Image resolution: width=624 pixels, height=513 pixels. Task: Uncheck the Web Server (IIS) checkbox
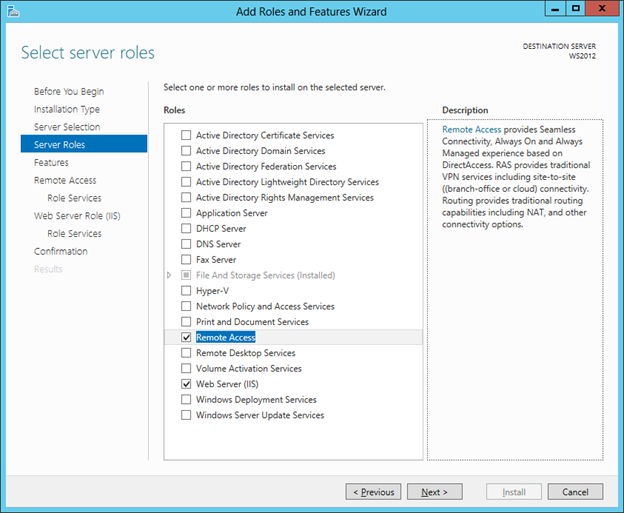pyautogui.click(x=186, y=384)
